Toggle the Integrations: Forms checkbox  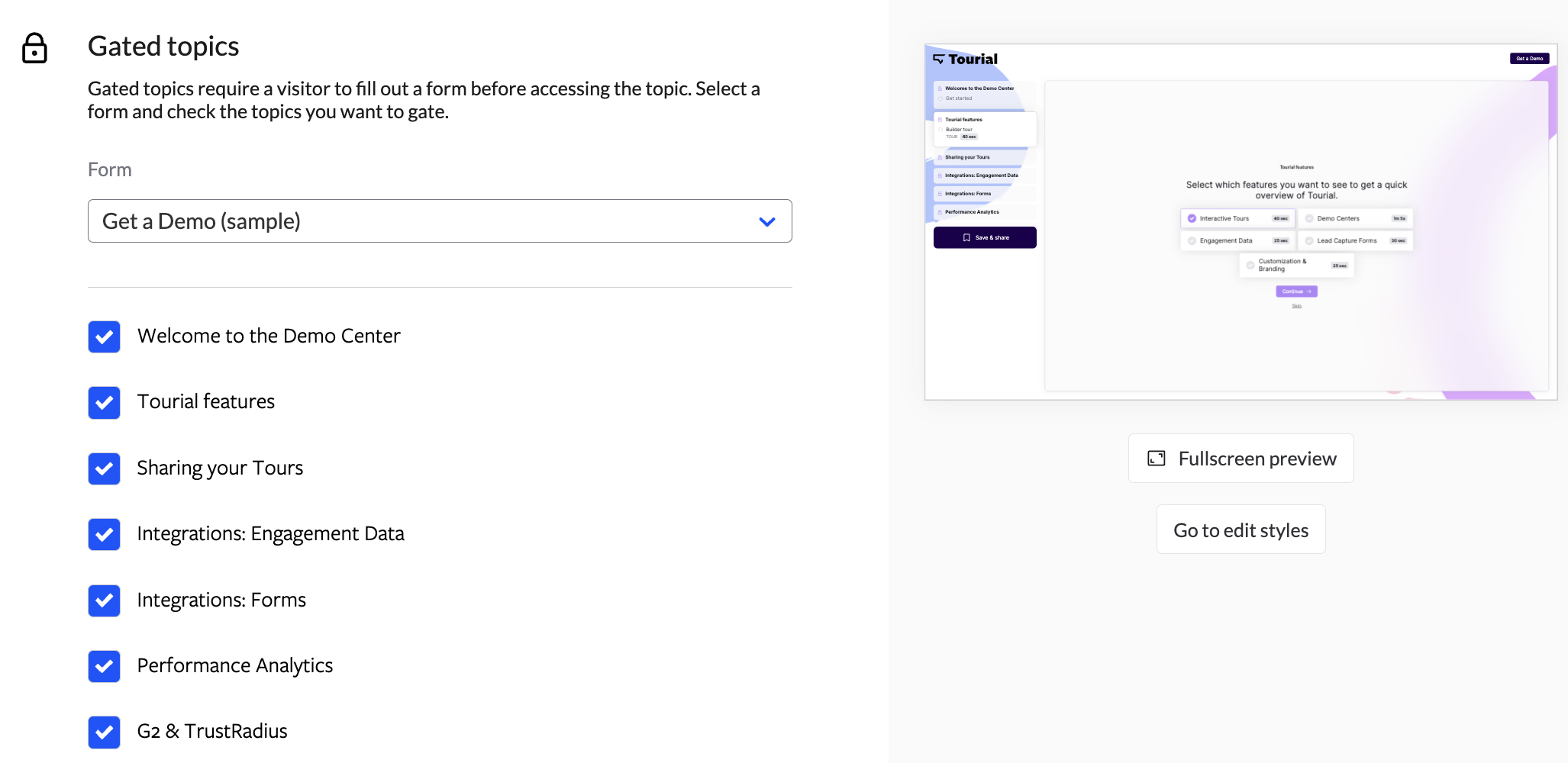(x=104, y=600)
